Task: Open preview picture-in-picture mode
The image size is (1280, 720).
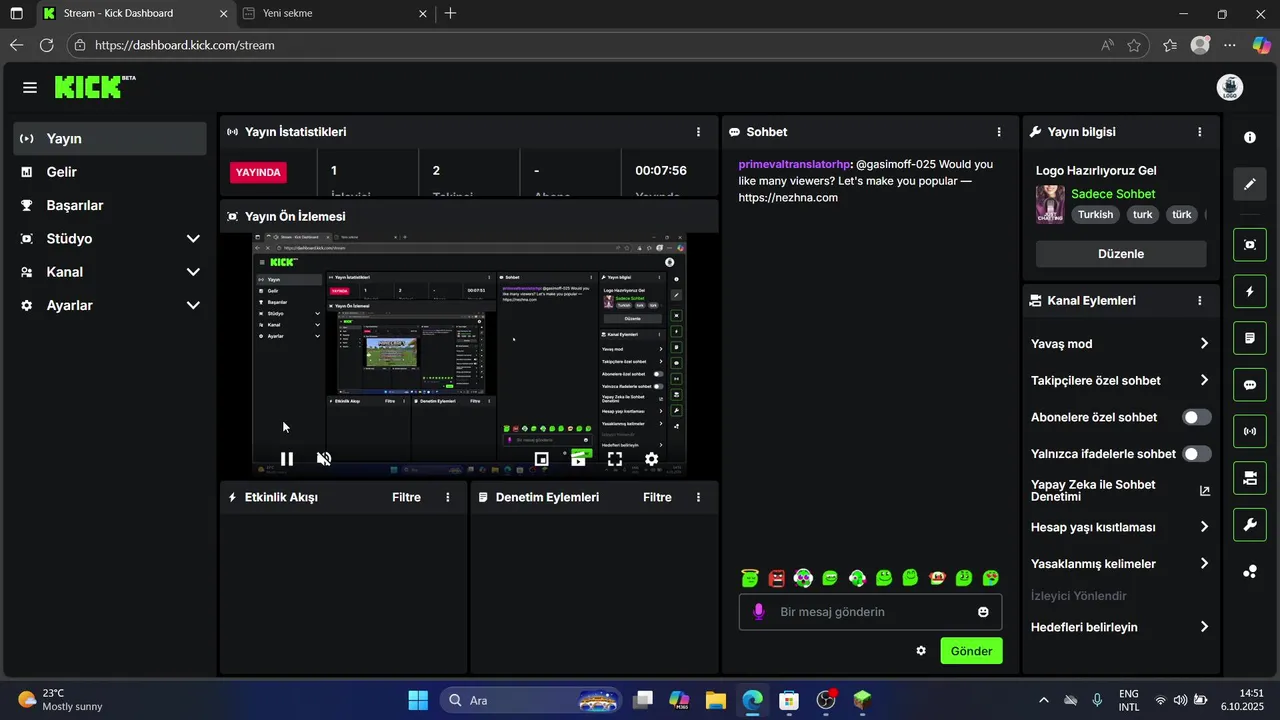Action: 541,459
